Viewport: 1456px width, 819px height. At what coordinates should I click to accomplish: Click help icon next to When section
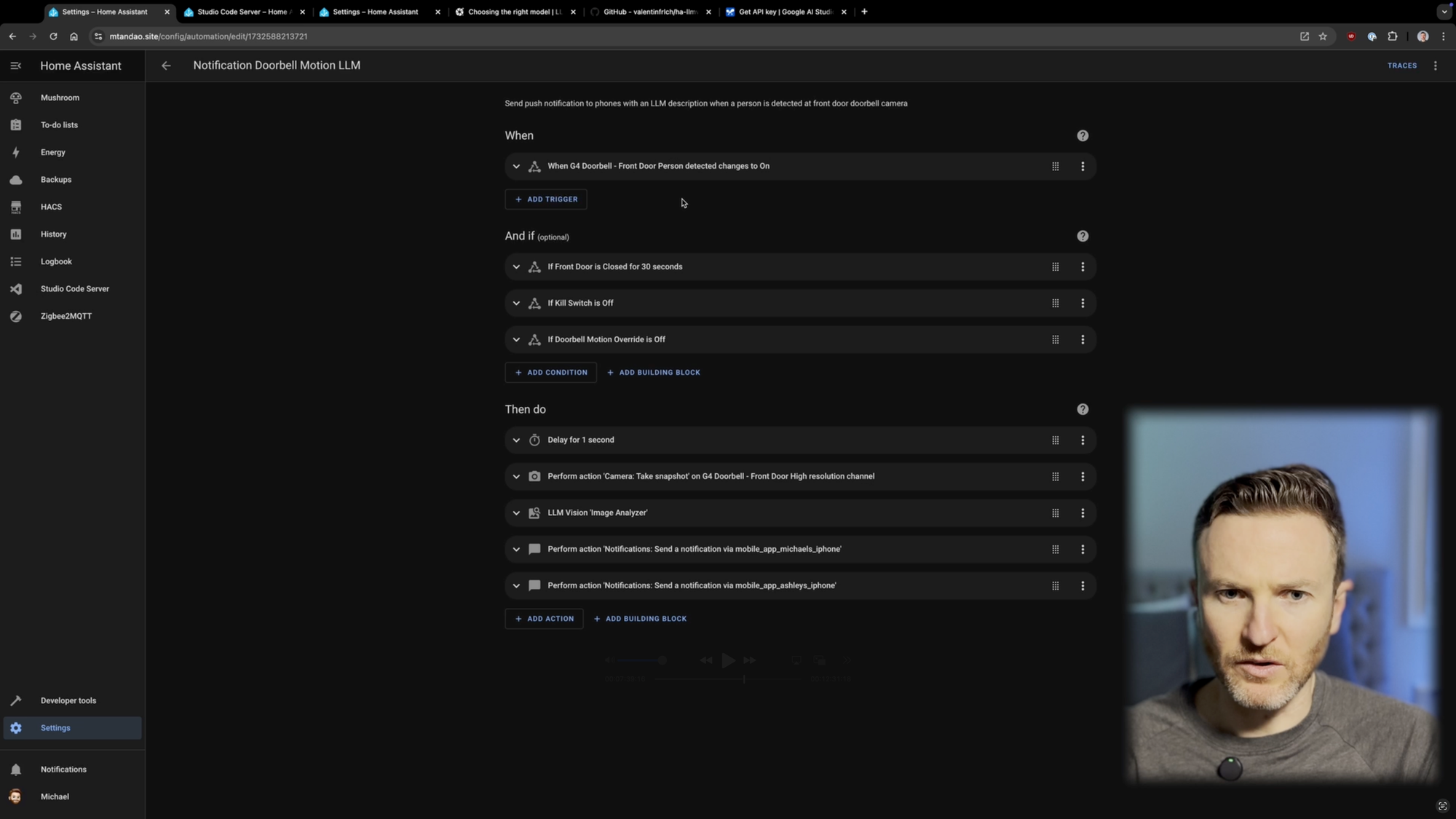(x=1083, y=136)
